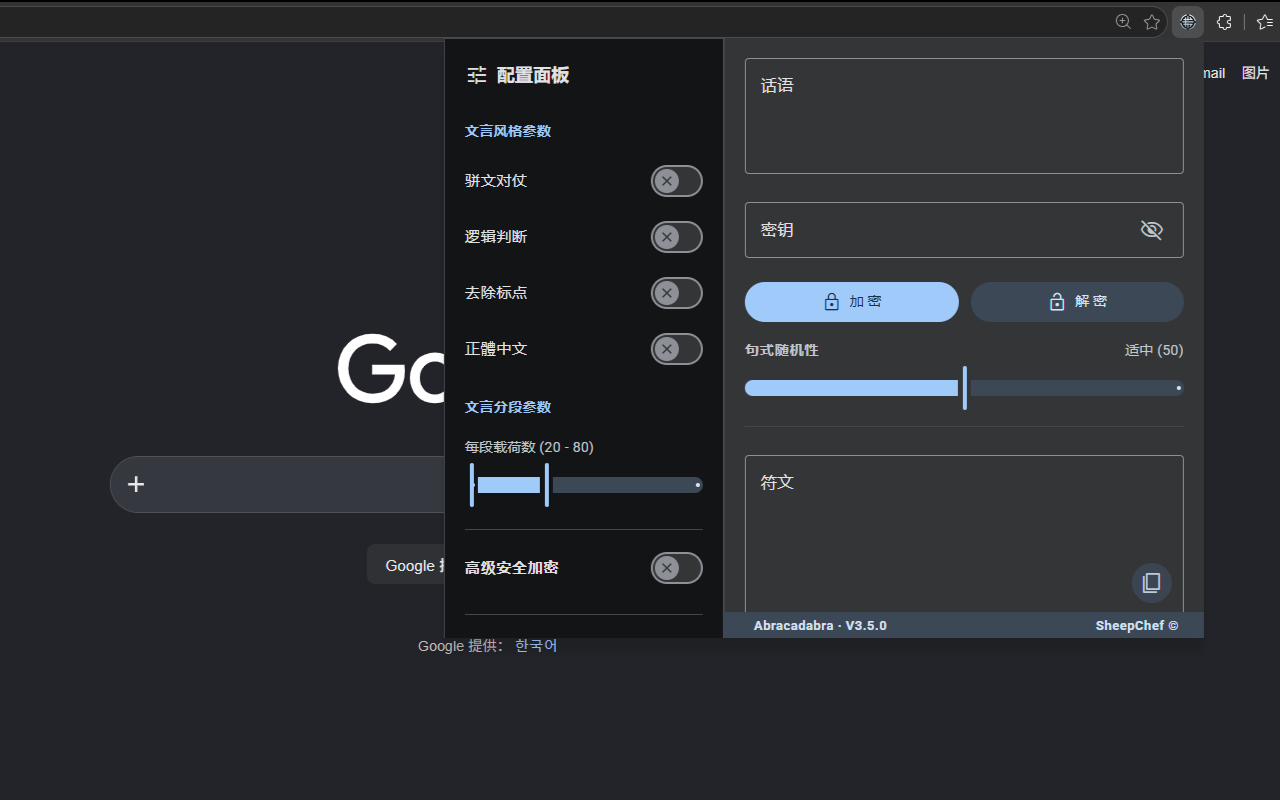
Task: Click the 每段载荷数 (20 - 80) label
Action: click(x=529, y=447)
